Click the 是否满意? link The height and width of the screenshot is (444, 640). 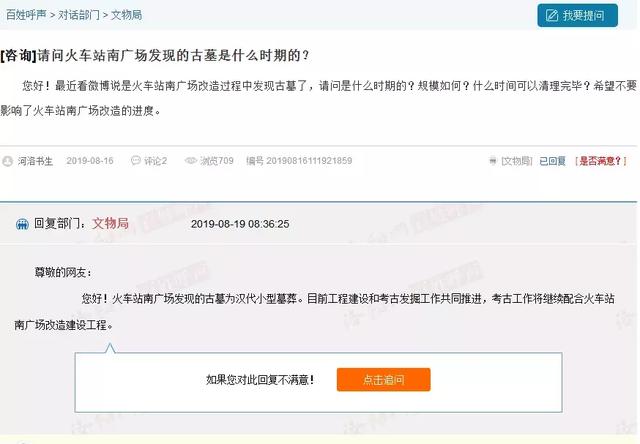point(600,161)
